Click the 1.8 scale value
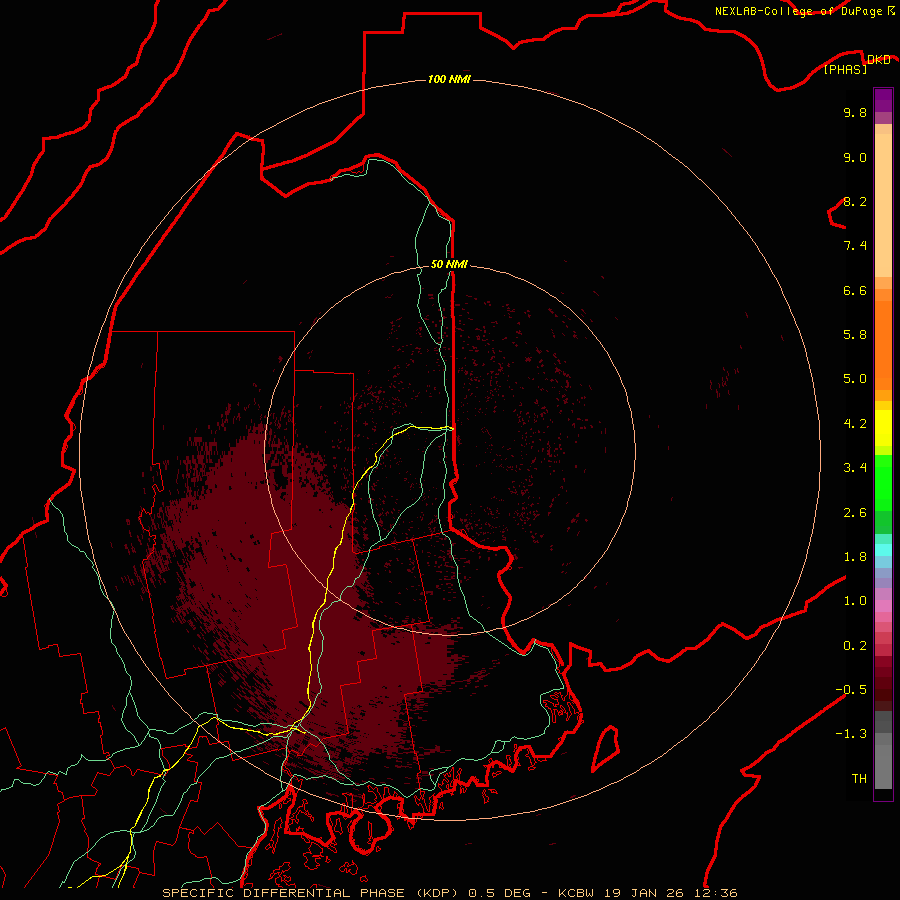Screen dimensions: 900x900 pos(855,557)
